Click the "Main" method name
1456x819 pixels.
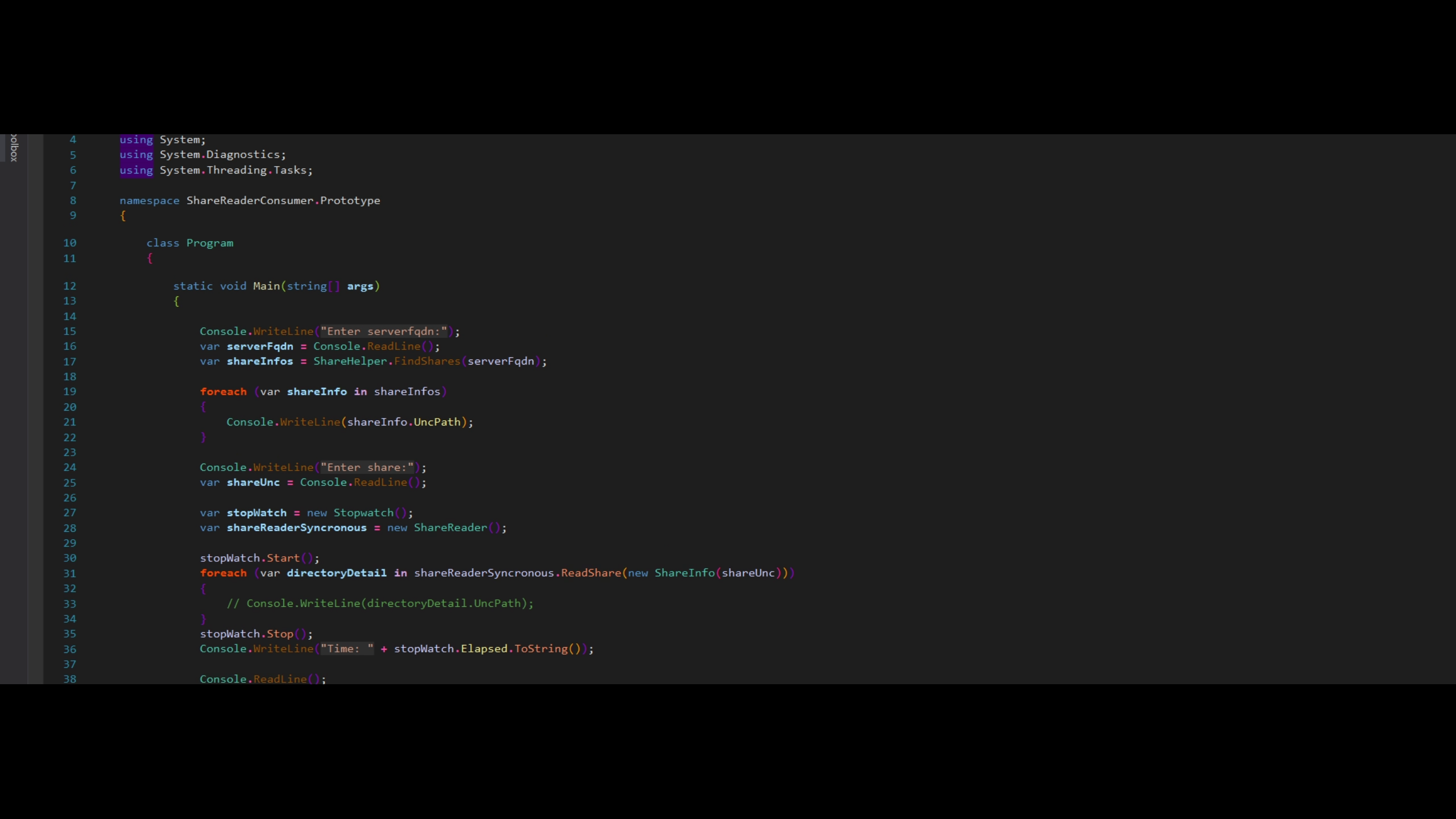pyautogui.click(x=267, y=286)
